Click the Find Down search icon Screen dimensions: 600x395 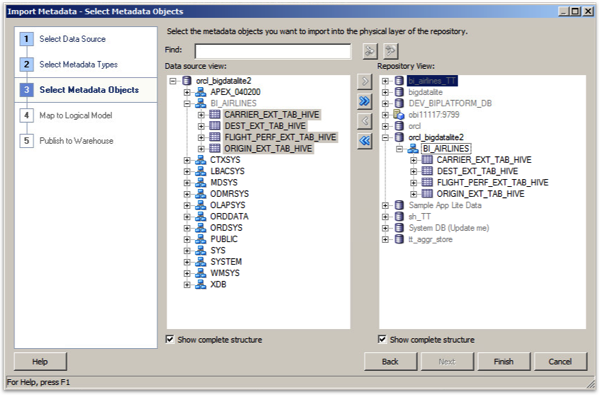tap(391, 51)
